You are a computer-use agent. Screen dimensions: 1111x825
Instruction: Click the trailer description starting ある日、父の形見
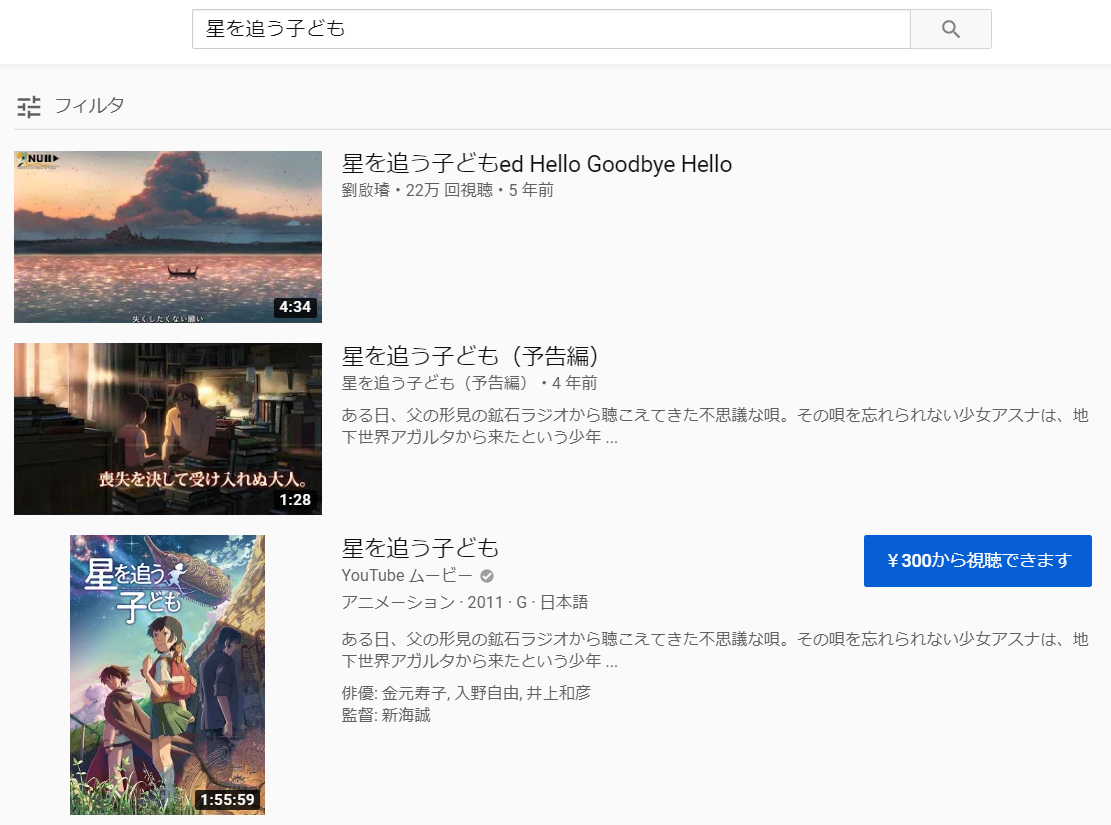pos(715,426)
